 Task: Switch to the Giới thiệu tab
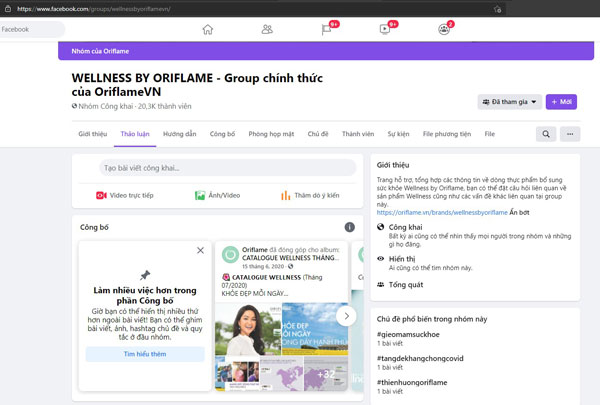(93, 134)
